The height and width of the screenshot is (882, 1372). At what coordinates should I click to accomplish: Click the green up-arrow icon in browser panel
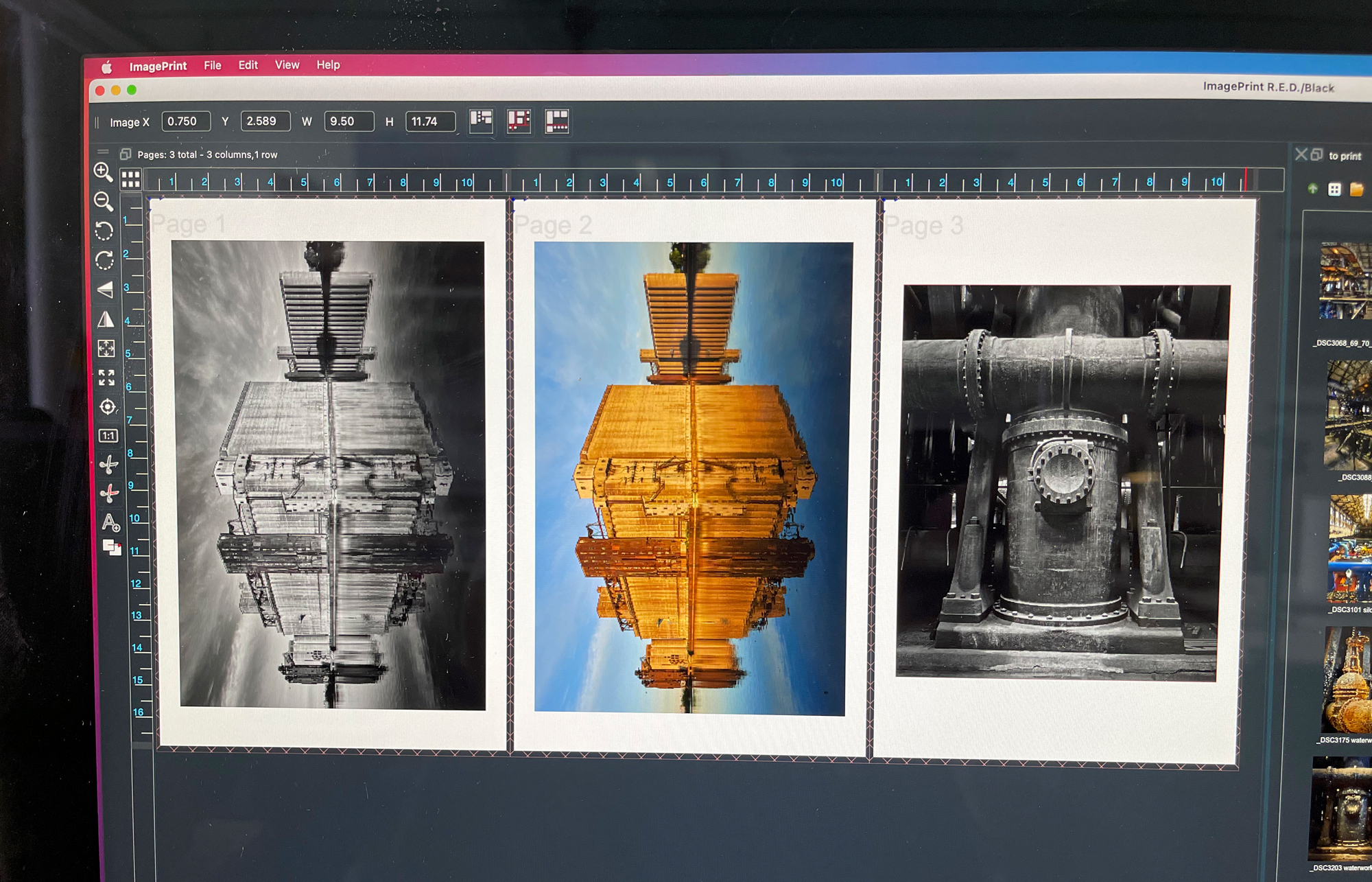point(1312,189)
